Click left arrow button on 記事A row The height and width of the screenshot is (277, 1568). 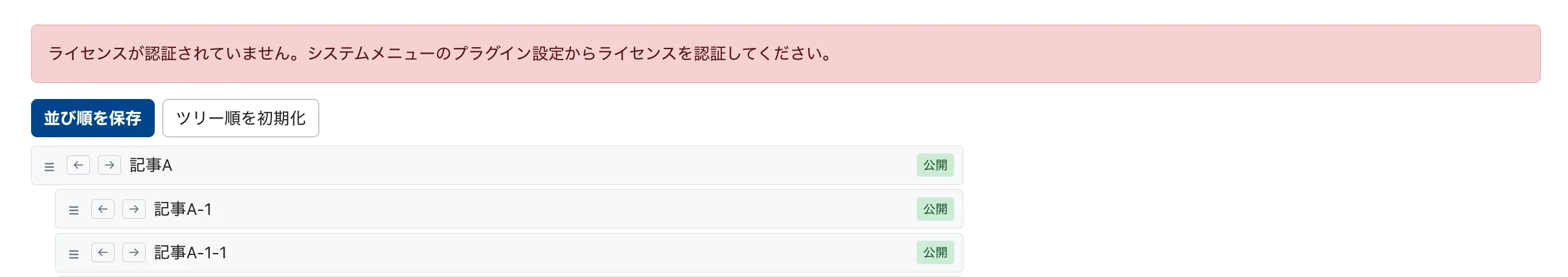click(x=78, y=165)
